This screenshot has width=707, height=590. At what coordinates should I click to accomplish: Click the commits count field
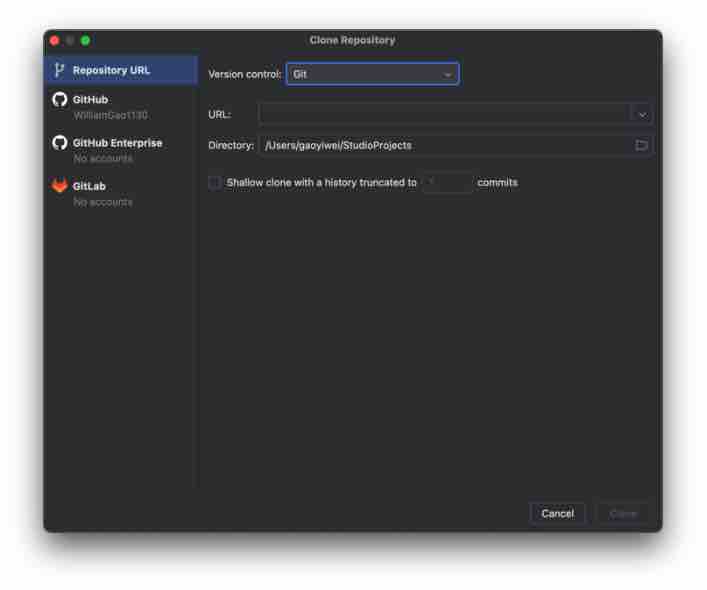tap(447, 183)
